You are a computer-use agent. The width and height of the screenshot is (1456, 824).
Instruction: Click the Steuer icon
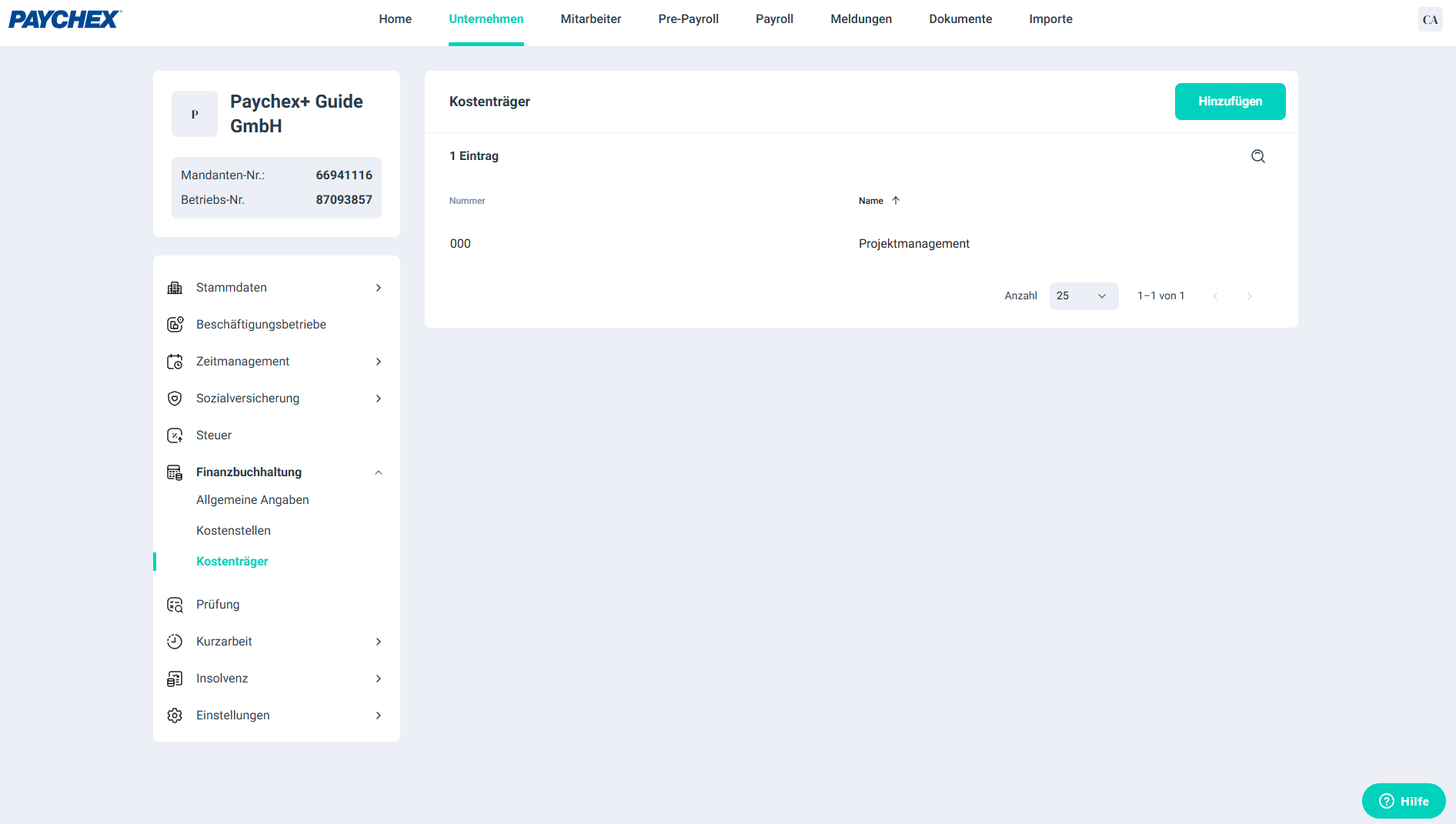(x=175, y=435)
